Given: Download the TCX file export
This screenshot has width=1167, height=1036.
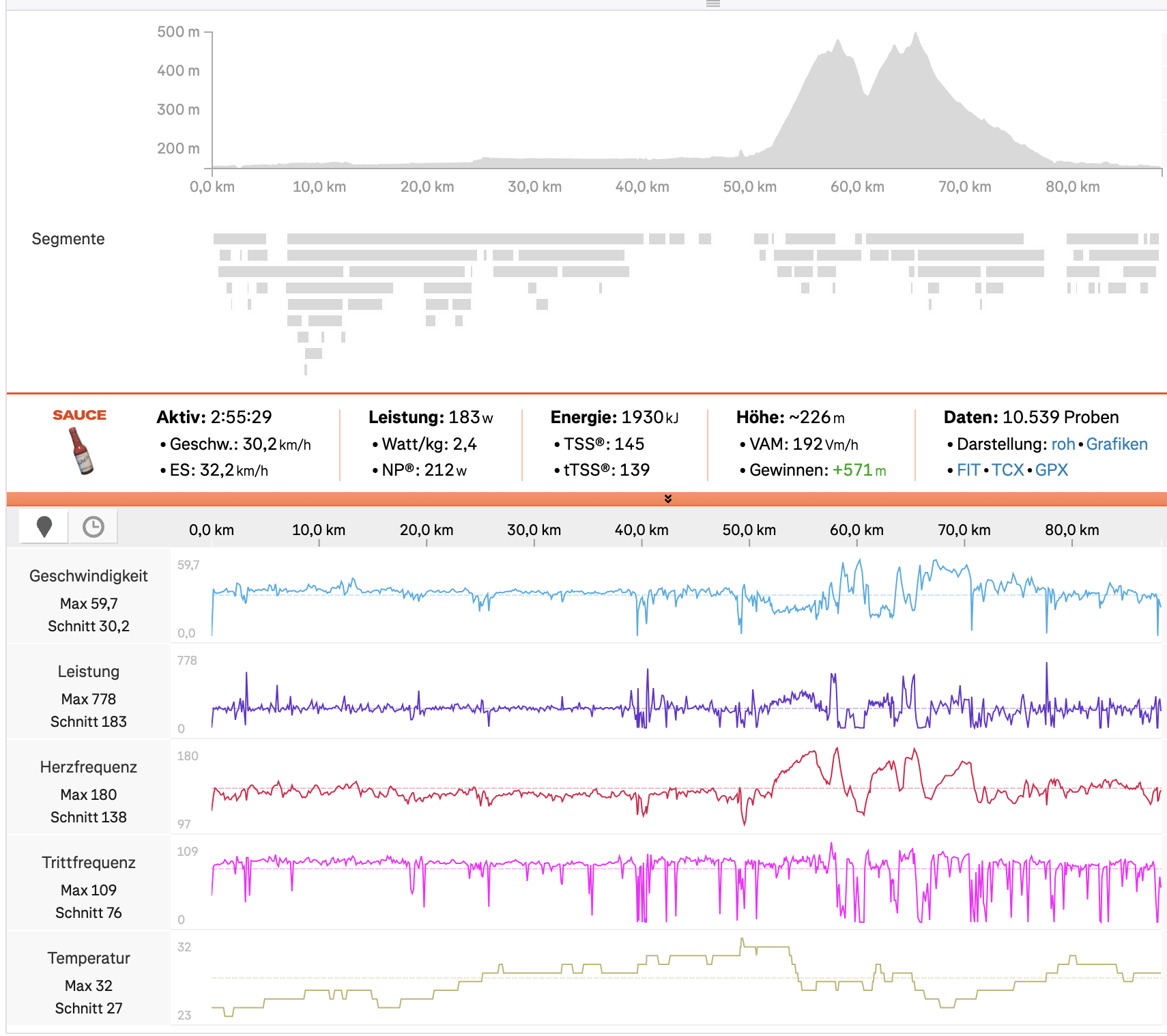Looking at the screenshot, I should click(1007, 470).
